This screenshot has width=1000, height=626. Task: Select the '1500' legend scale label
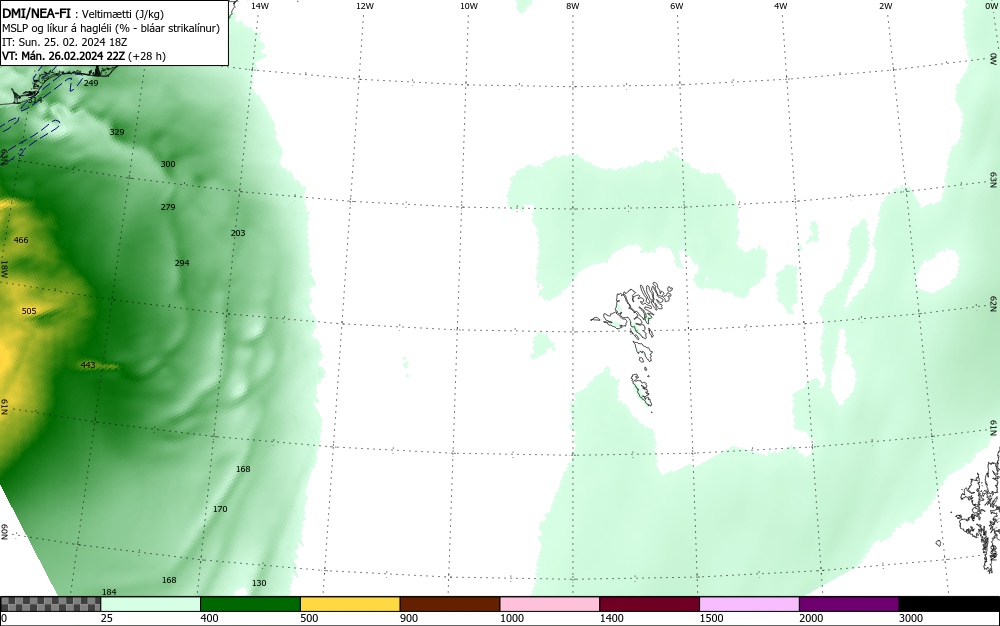(x=711, y=618)
